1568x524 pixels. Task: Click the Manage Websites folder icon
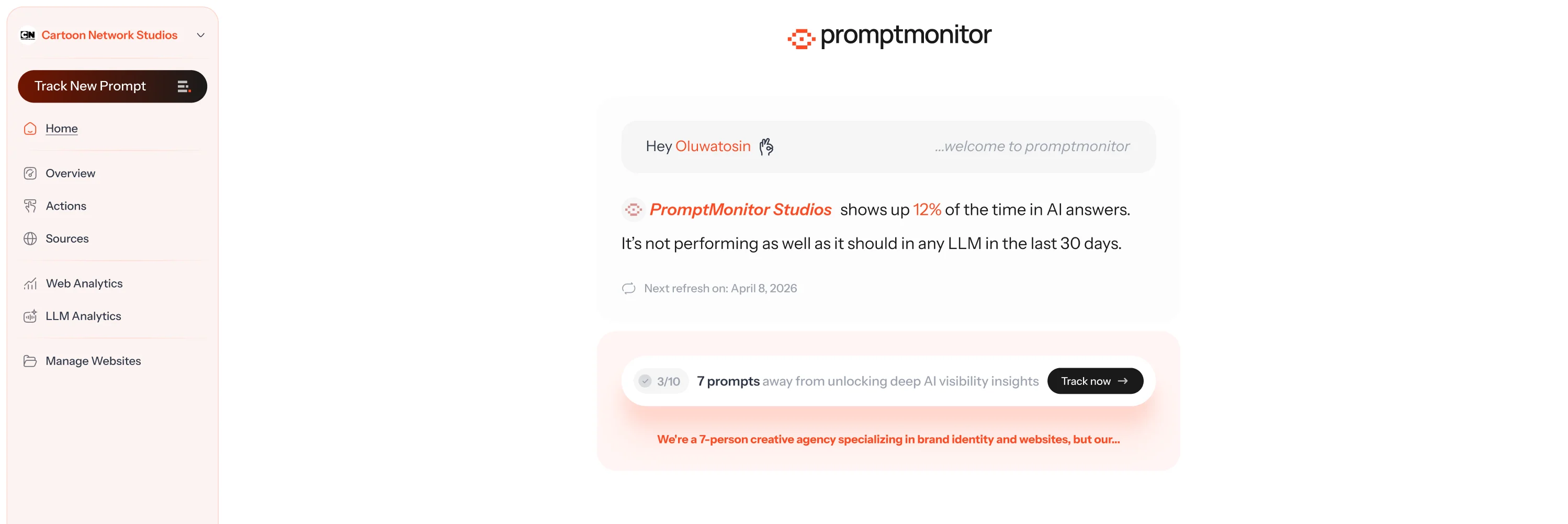click(30, 361)
